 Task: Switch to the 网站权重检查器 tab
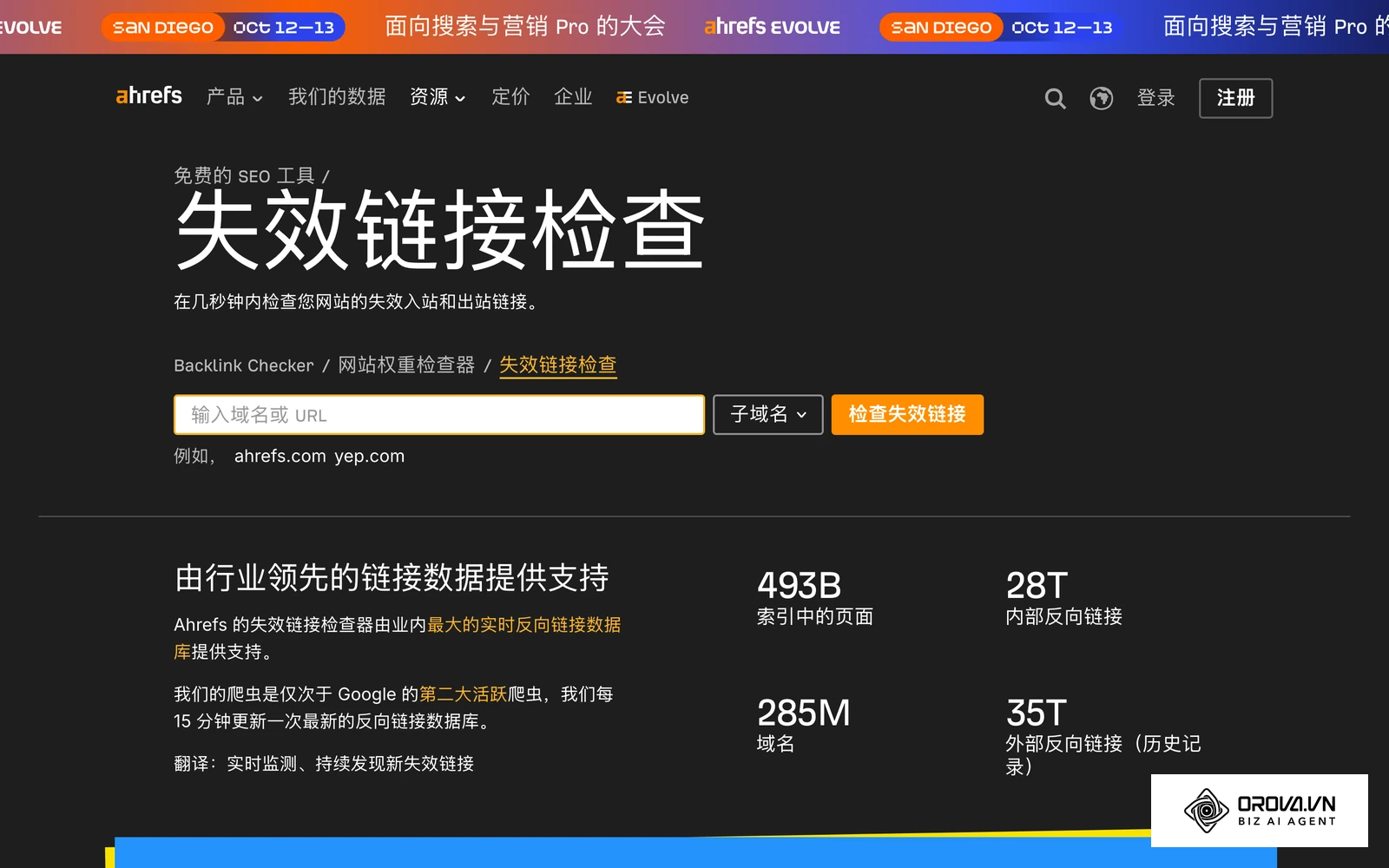(406, 365)
